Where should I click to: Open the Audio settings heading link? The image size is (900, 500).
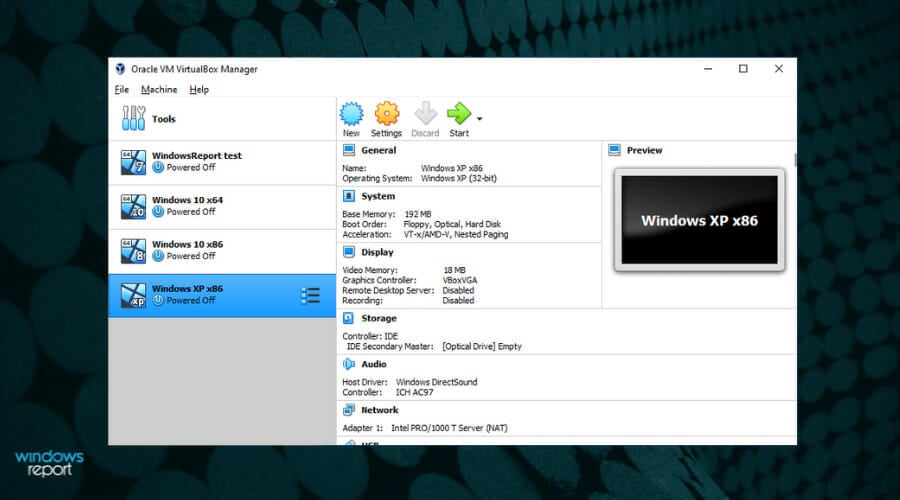[374, 364]
